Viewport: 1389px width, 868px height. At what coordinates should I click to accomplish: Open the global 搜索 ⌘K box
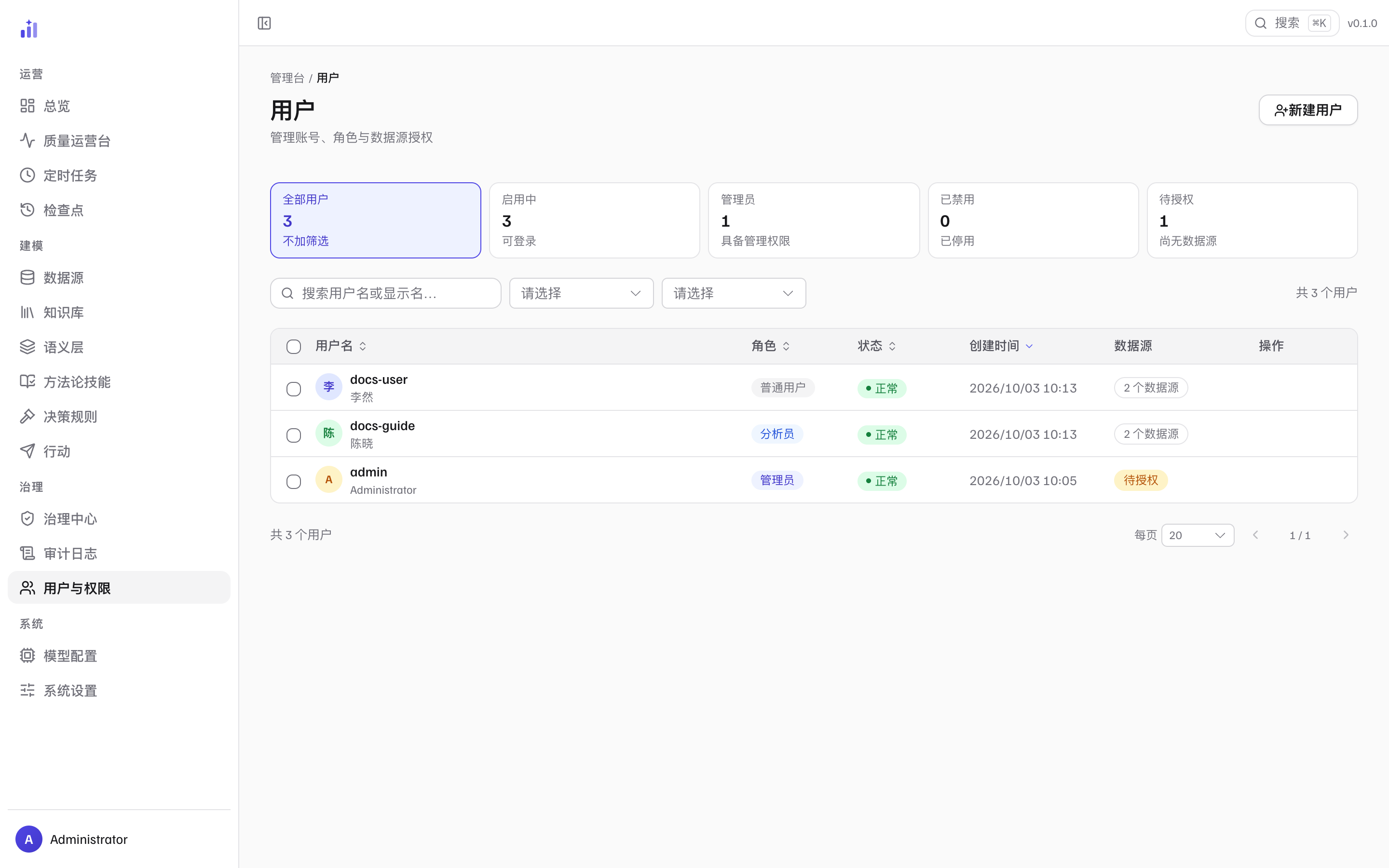1292,23
